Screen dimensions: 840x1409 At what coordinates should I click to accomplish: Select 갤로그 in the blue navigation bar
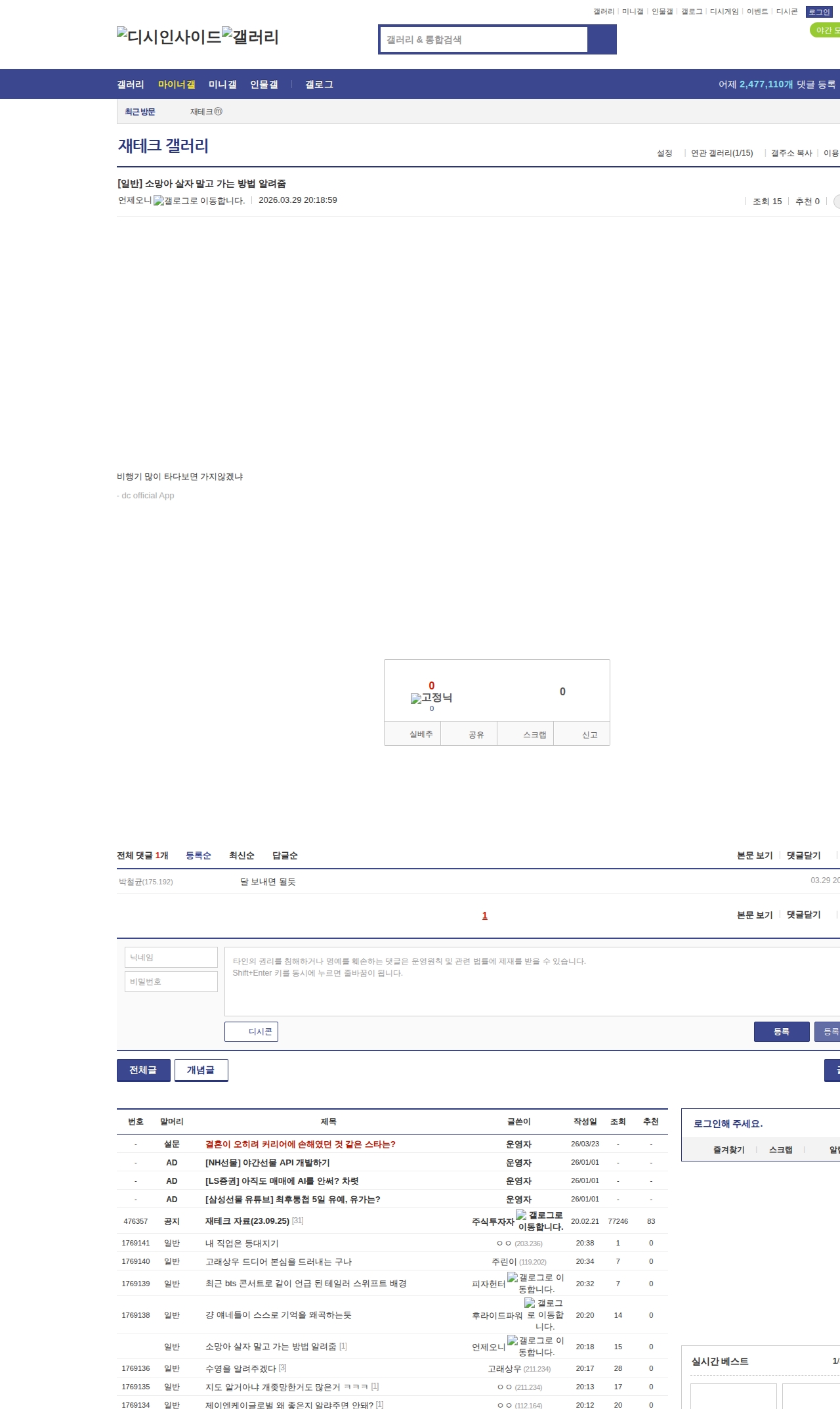pos(319,85)
